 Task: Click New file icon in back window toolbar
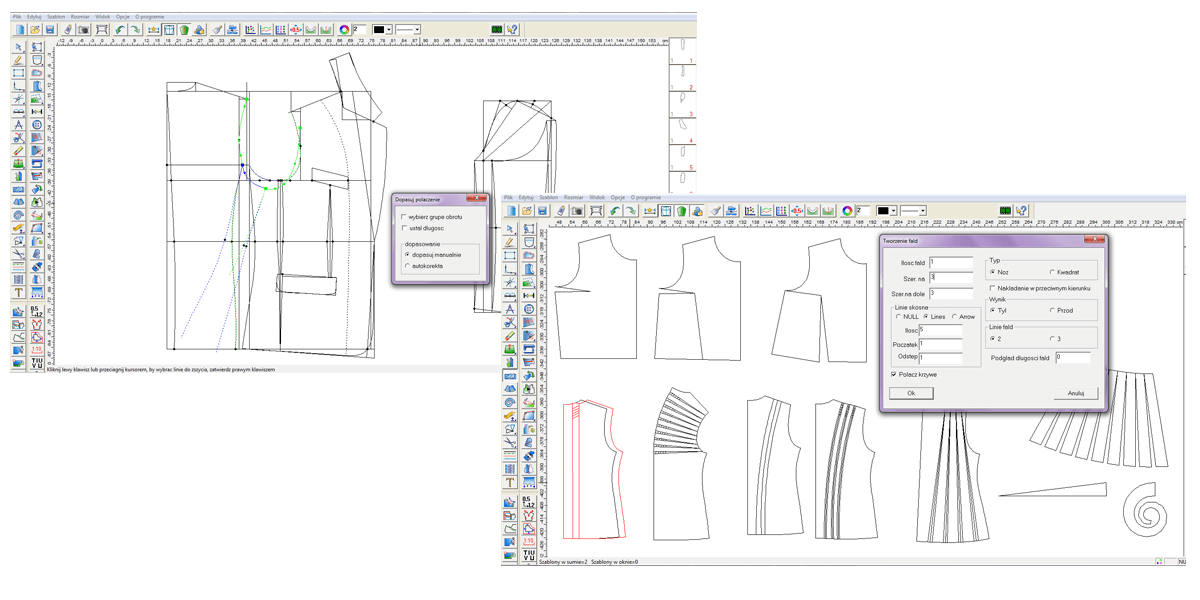[x=19, y=30]
